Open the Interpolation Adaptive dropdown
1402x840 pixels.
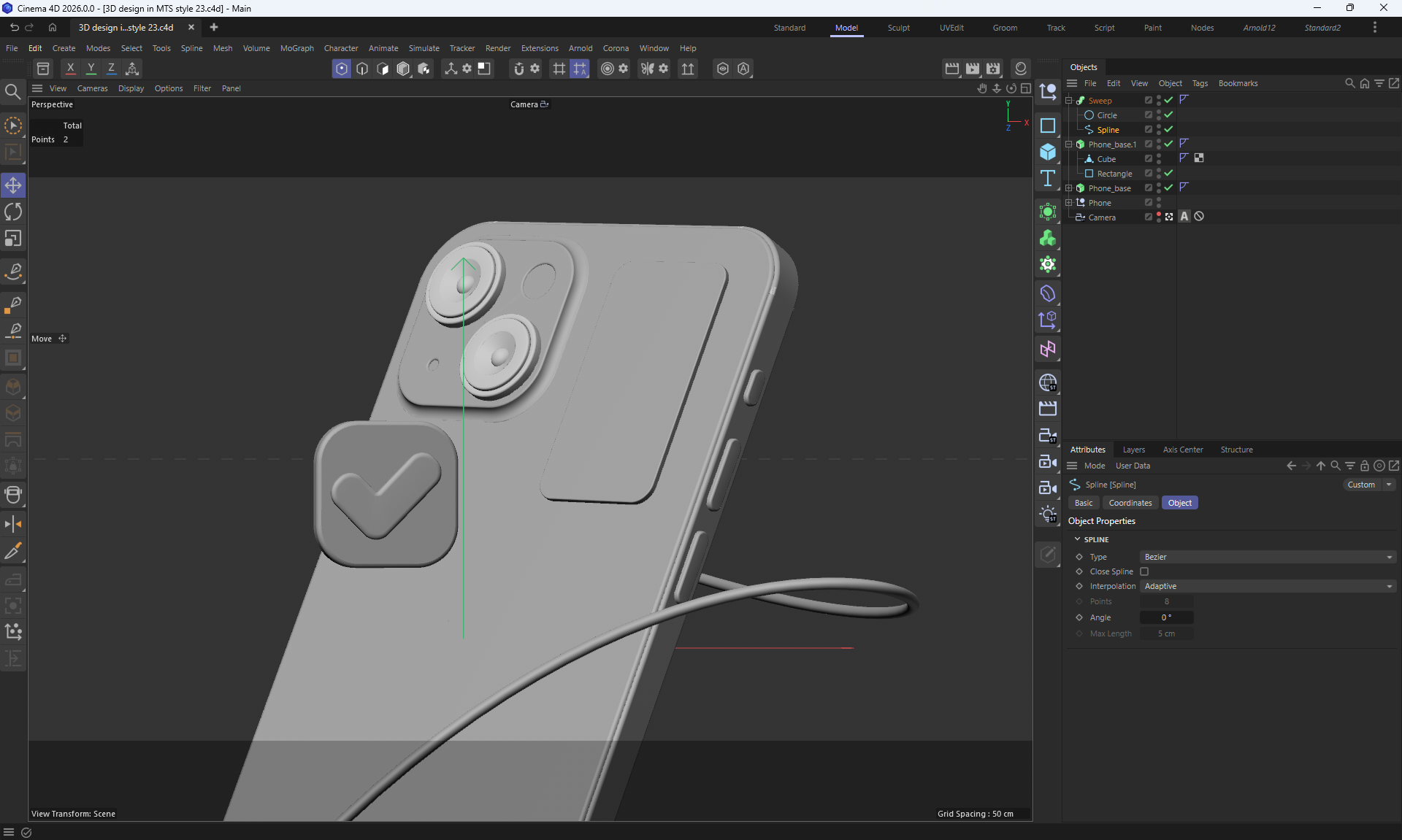click(1268, 586)
